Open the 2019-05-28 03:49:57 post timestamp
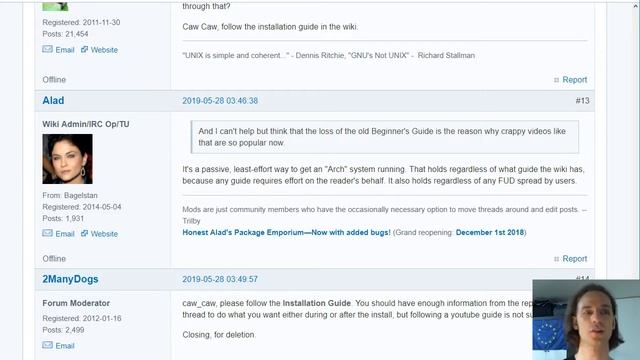Image resolution: width=640 pixels, height=360 pixels. click(x=220, y=279)
